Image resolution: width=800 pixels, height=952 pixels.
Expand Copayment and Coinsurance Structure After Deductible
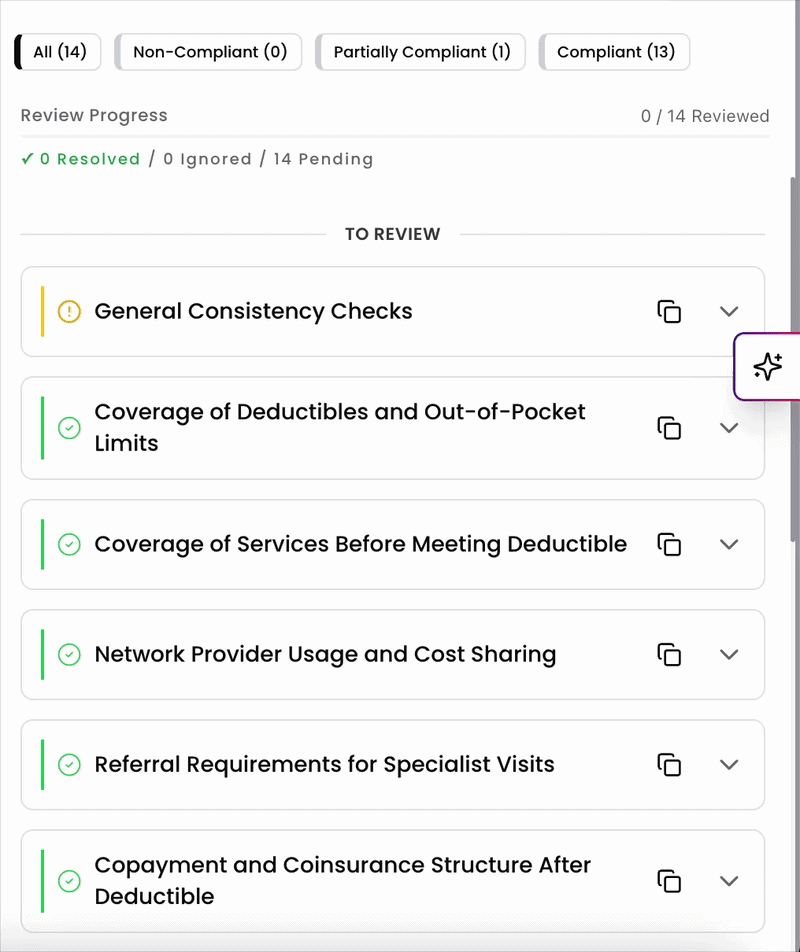click(729, 881)
